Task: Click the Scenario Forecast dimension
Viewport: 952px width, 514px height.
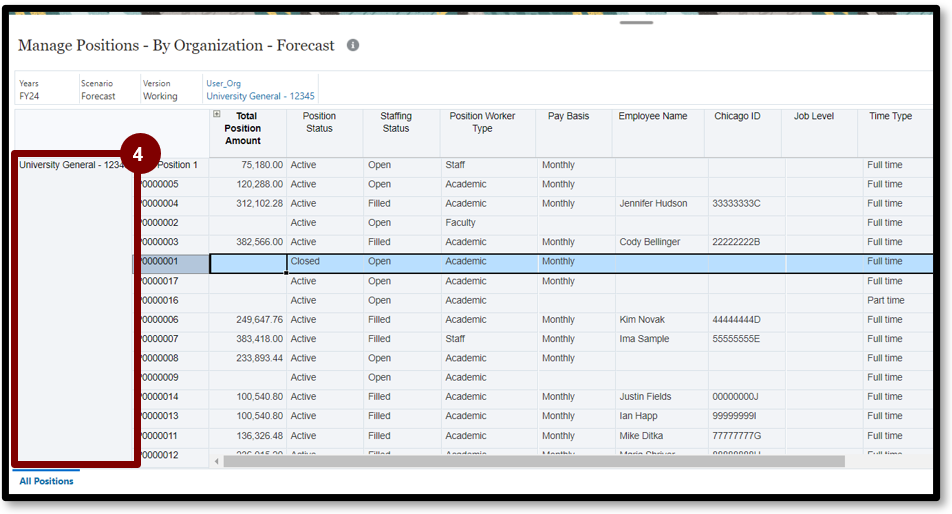Action: coord(109,89)
